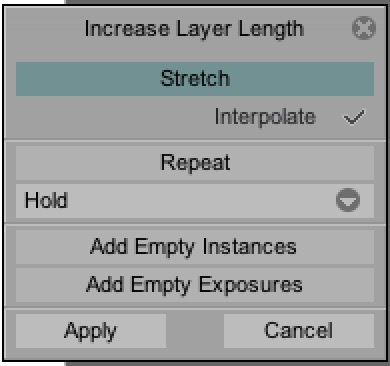Screen dimensions: 390x366
Task: Click the Hold text in the combo box
Action: point(46,201)
